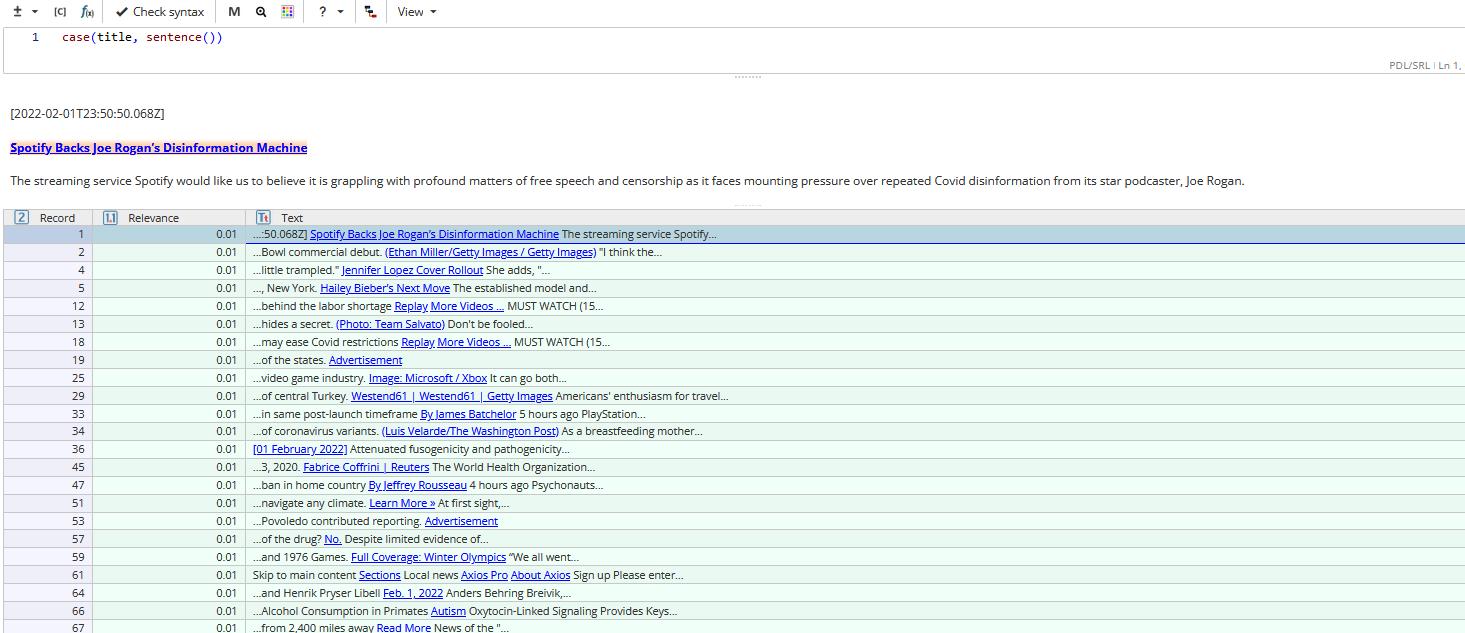Screen dimensions: 1465x633
Task: Click the Check syntax button
Action: 159,11
